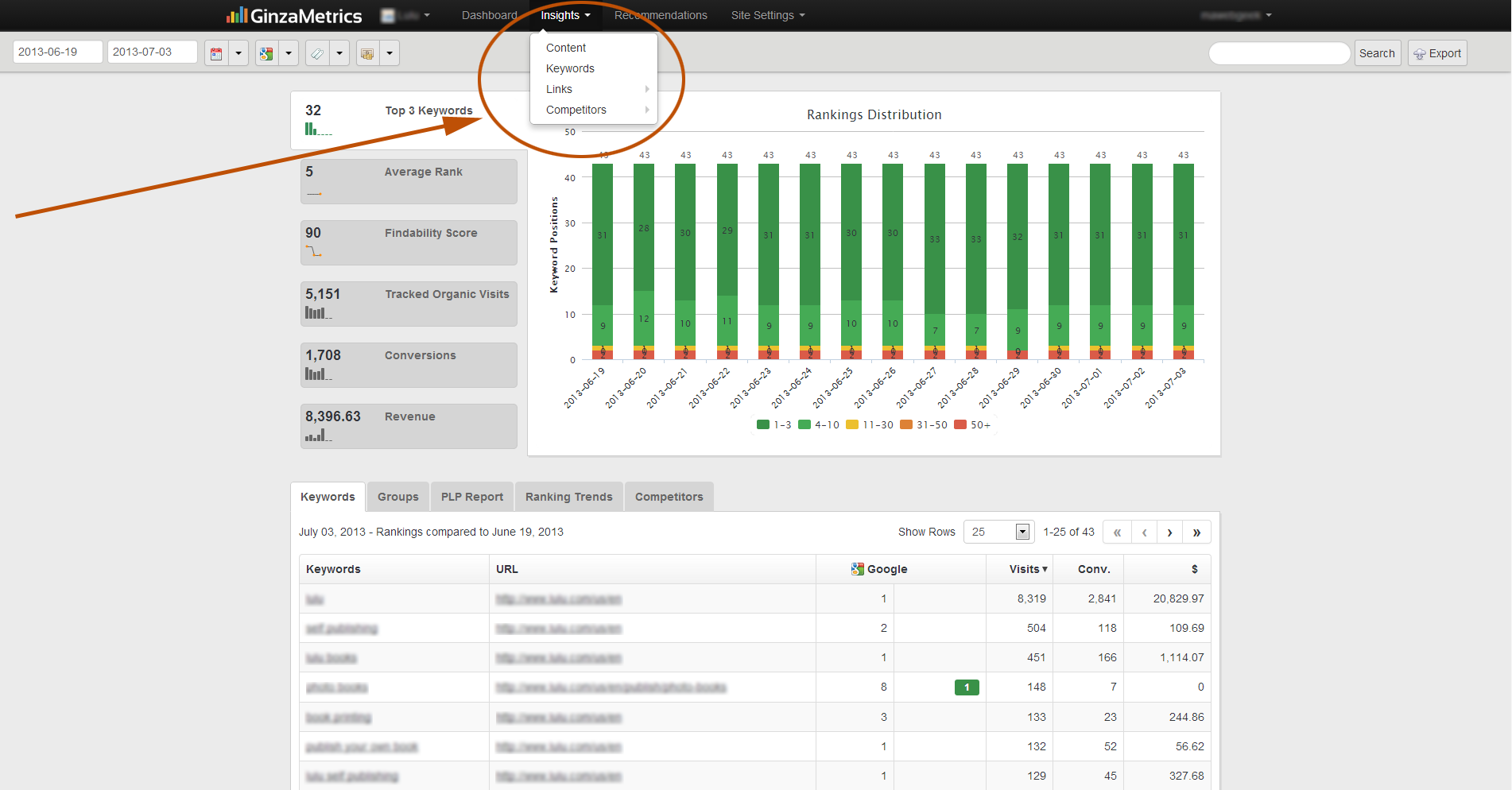Click the money/currency icon in toolbar

(367, 53)
